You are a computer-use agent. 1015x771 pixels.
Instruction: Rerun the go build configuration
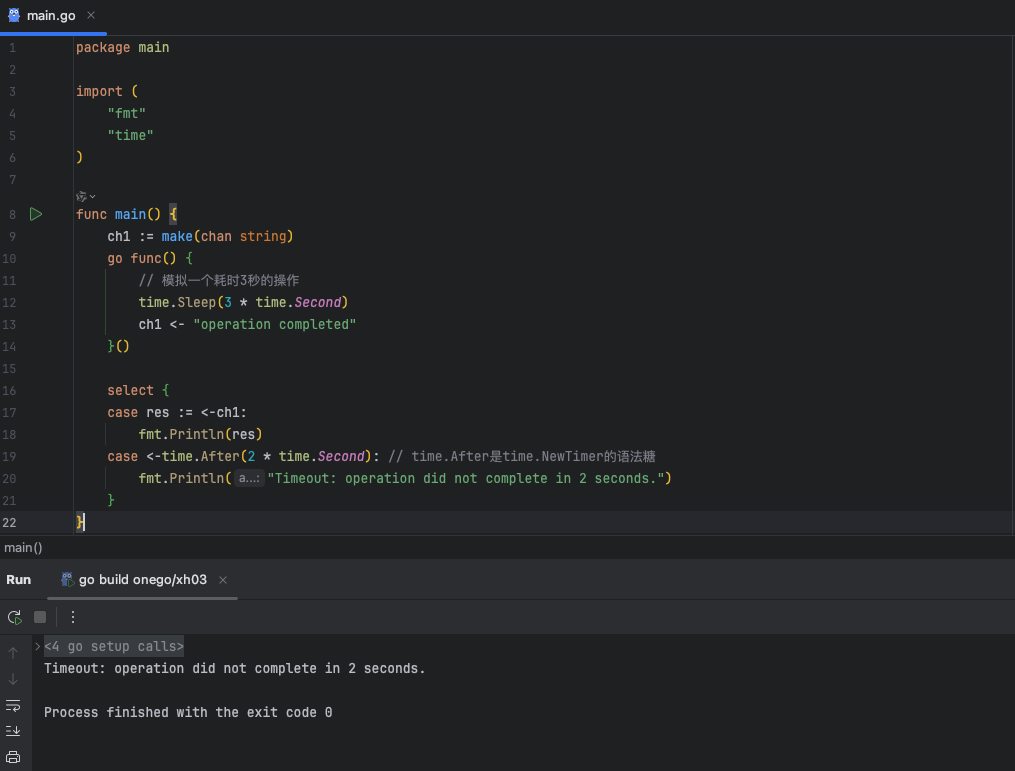[14, 617]
